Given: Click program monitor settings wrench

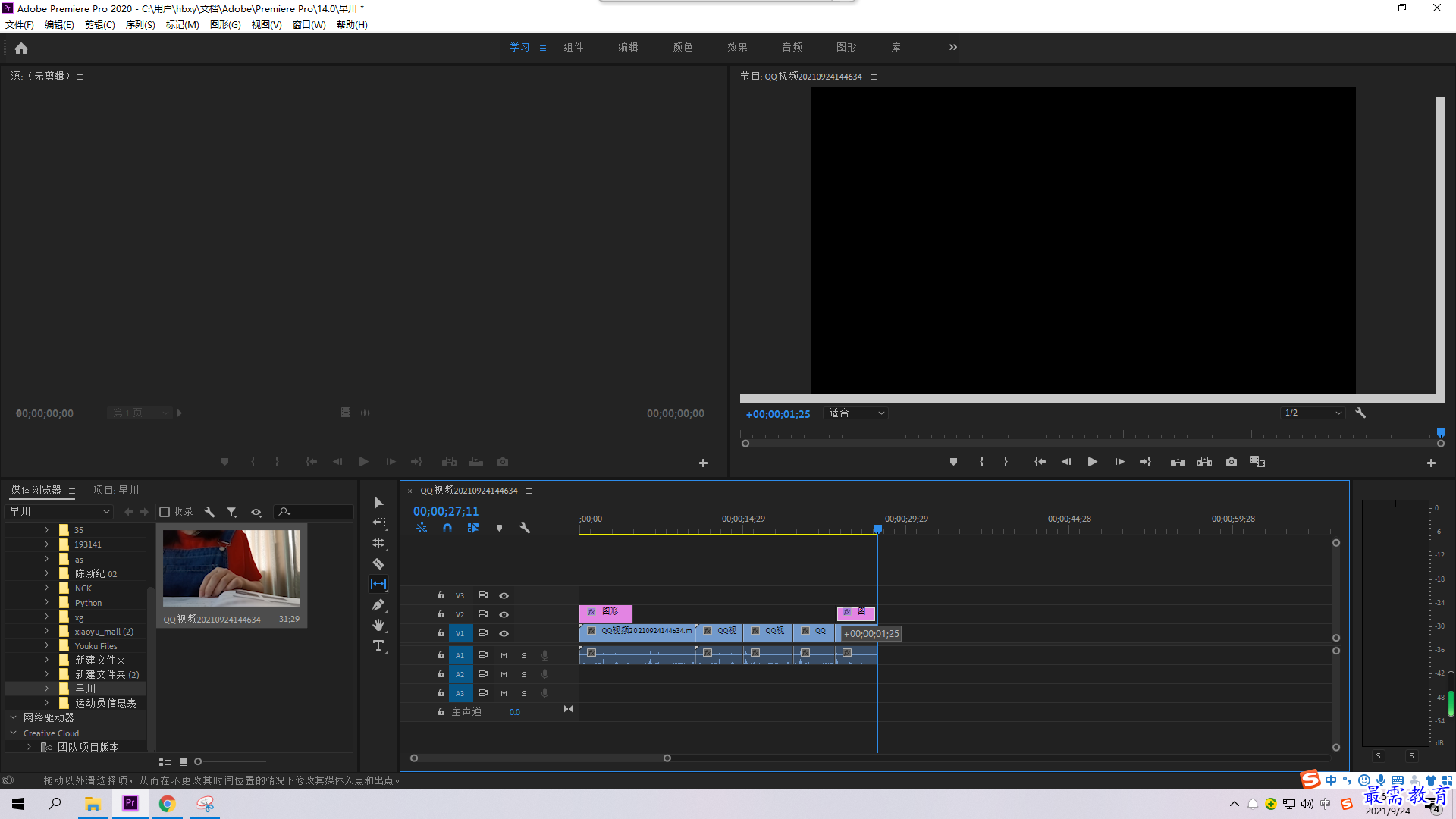Looking at the screenshot, I should pyautogui.click(x=1360, y=413).
